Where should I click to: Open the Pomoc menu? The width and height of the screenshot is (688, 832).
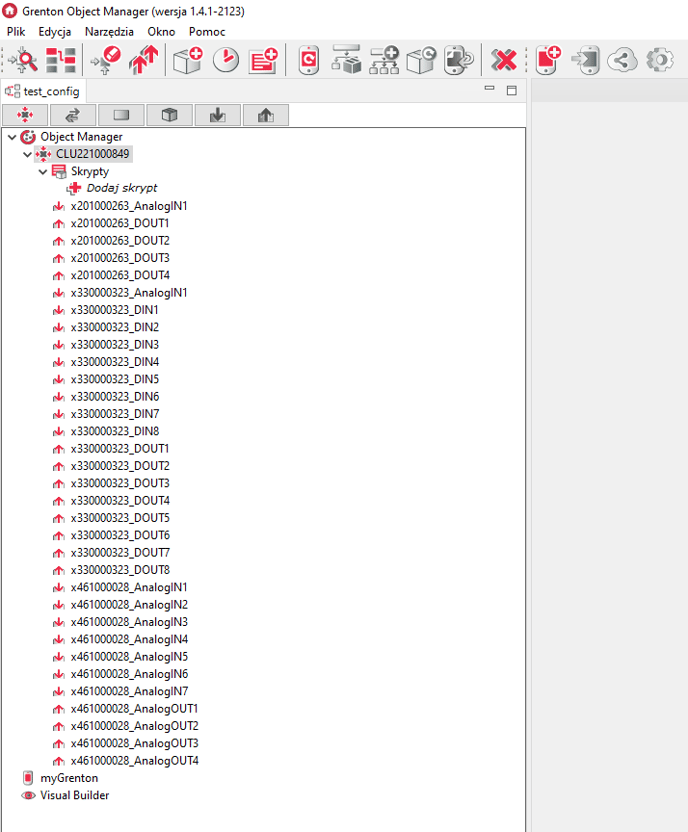[207, 32]
